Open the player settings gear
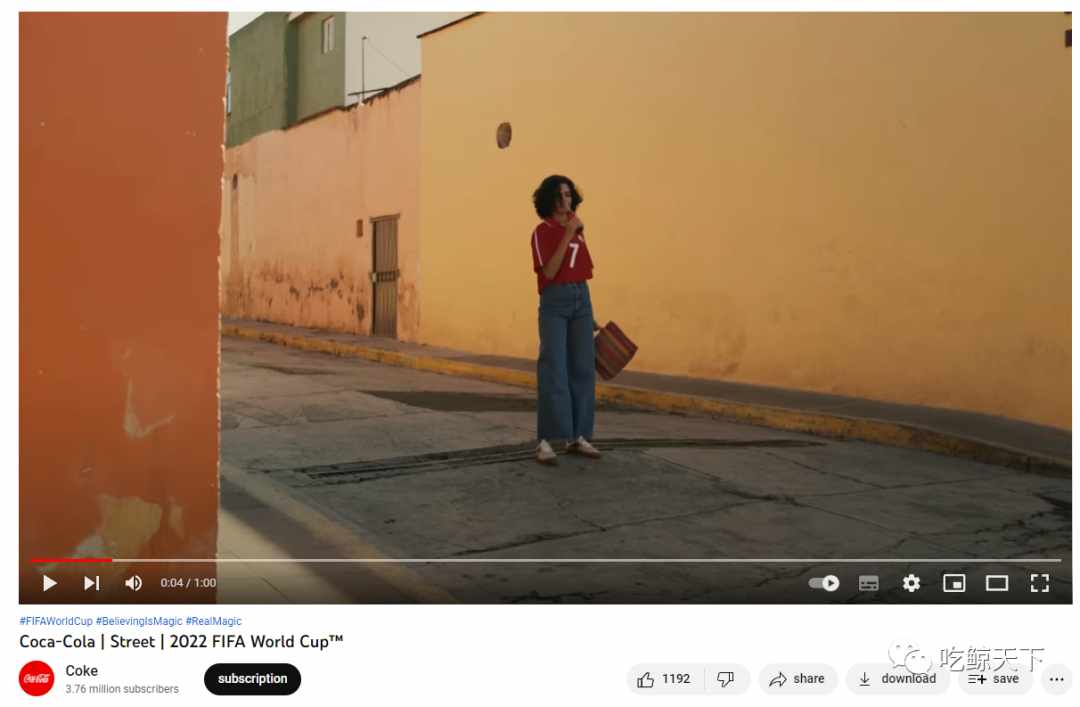1080x707 pixels. point(911,583)
